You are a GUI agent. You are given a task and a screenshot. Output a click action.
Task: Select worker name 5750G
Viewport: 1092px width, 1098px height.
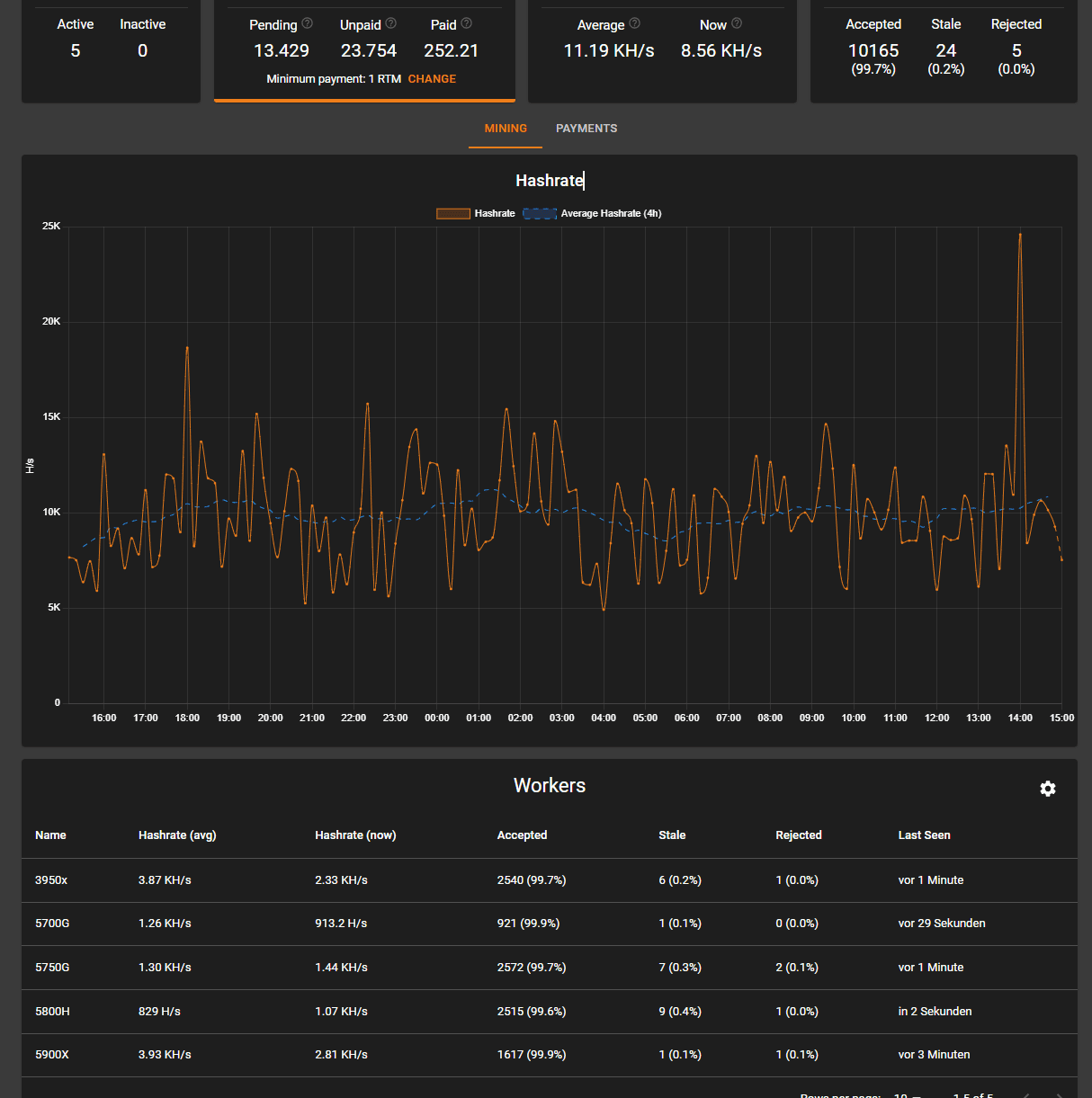coord(52,968)
